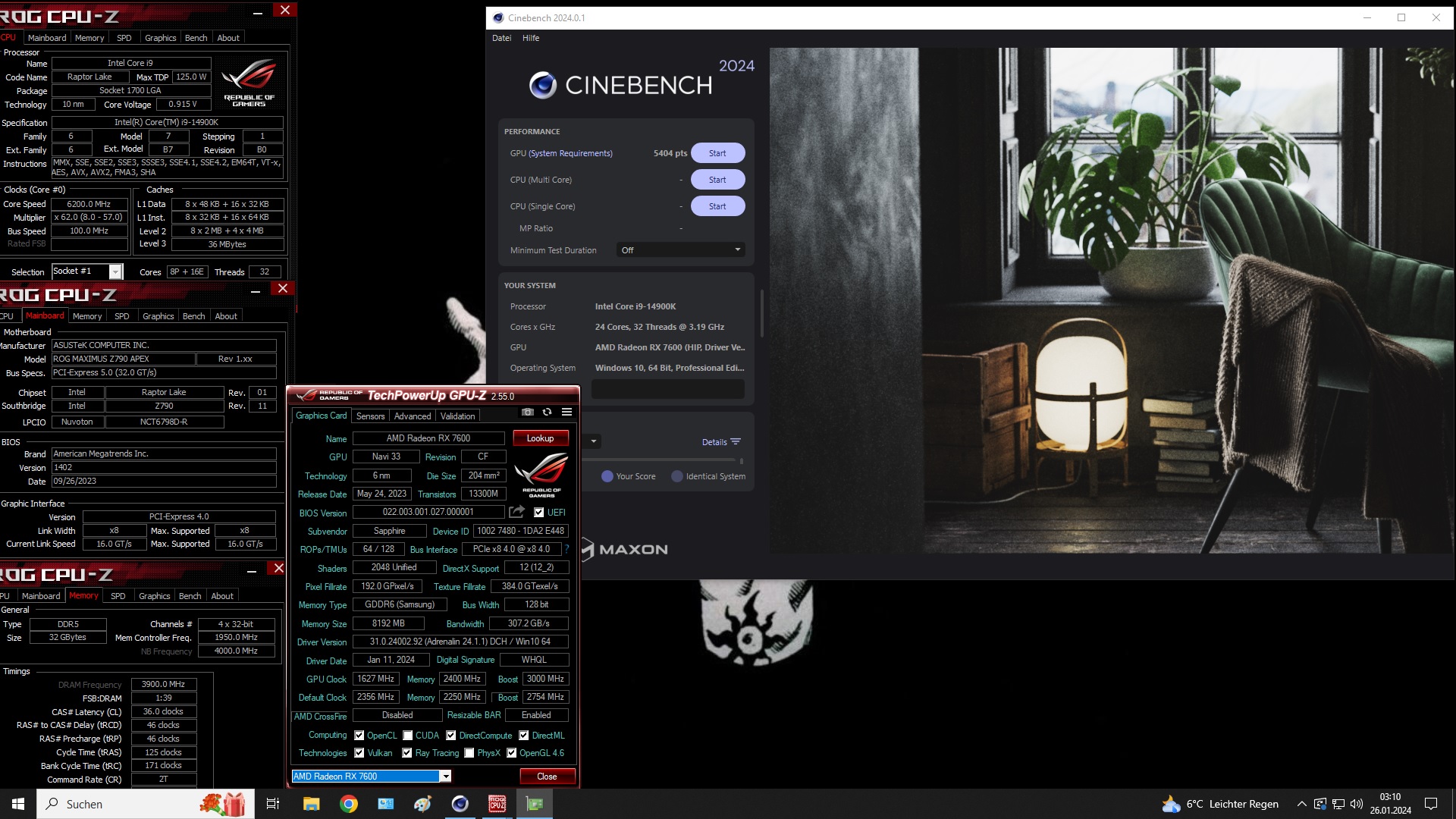Open the Hilfe menu in Cinebench
The width and height of the screenshot is (1456, 819).
click(x=531, y=38)
